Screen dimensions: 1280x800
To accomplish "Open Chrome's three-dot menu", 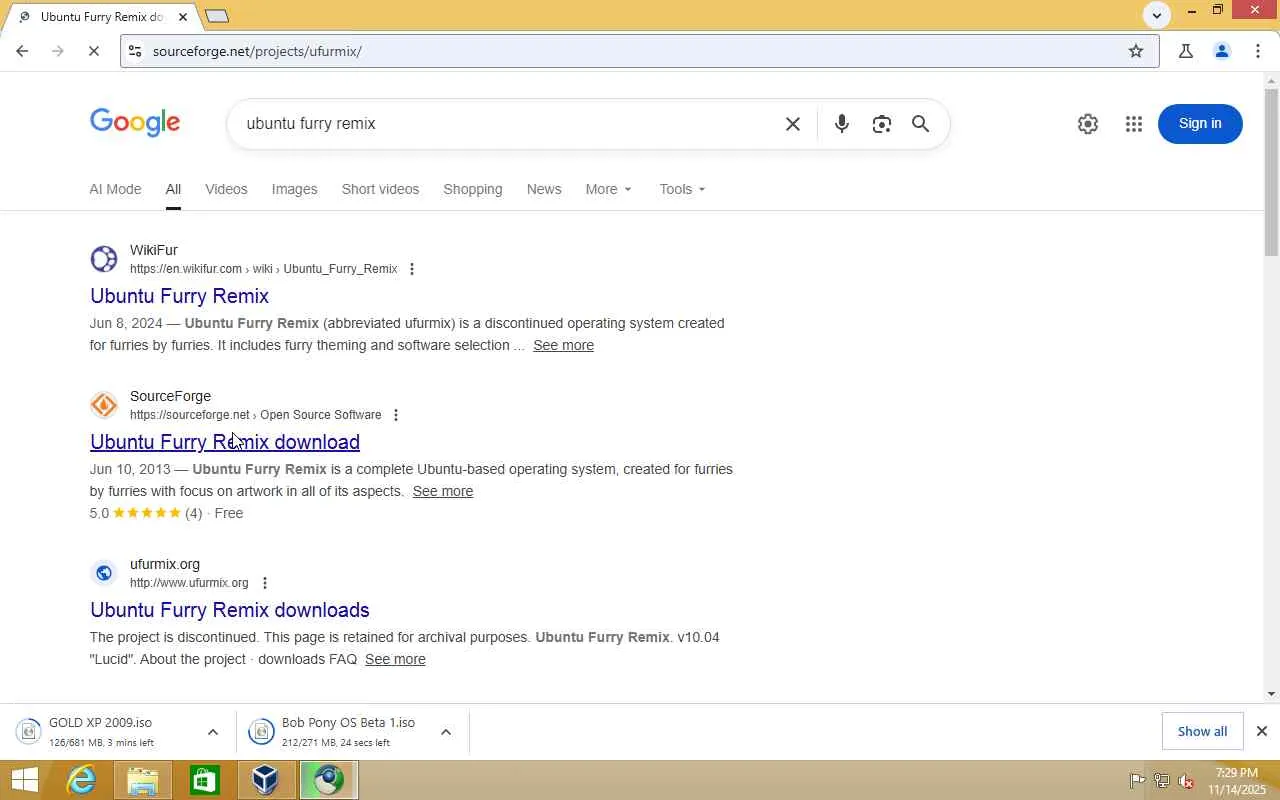I will [x=1258, y=51].
